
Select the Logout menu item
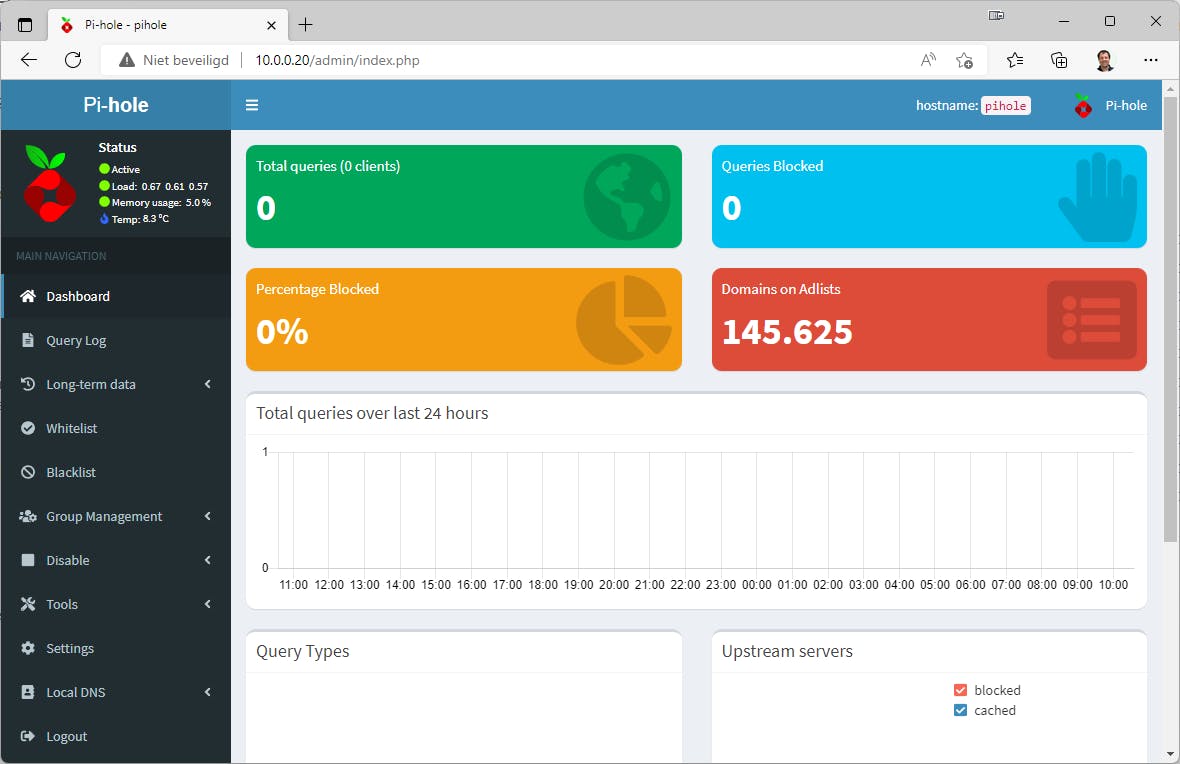(117, 736)
